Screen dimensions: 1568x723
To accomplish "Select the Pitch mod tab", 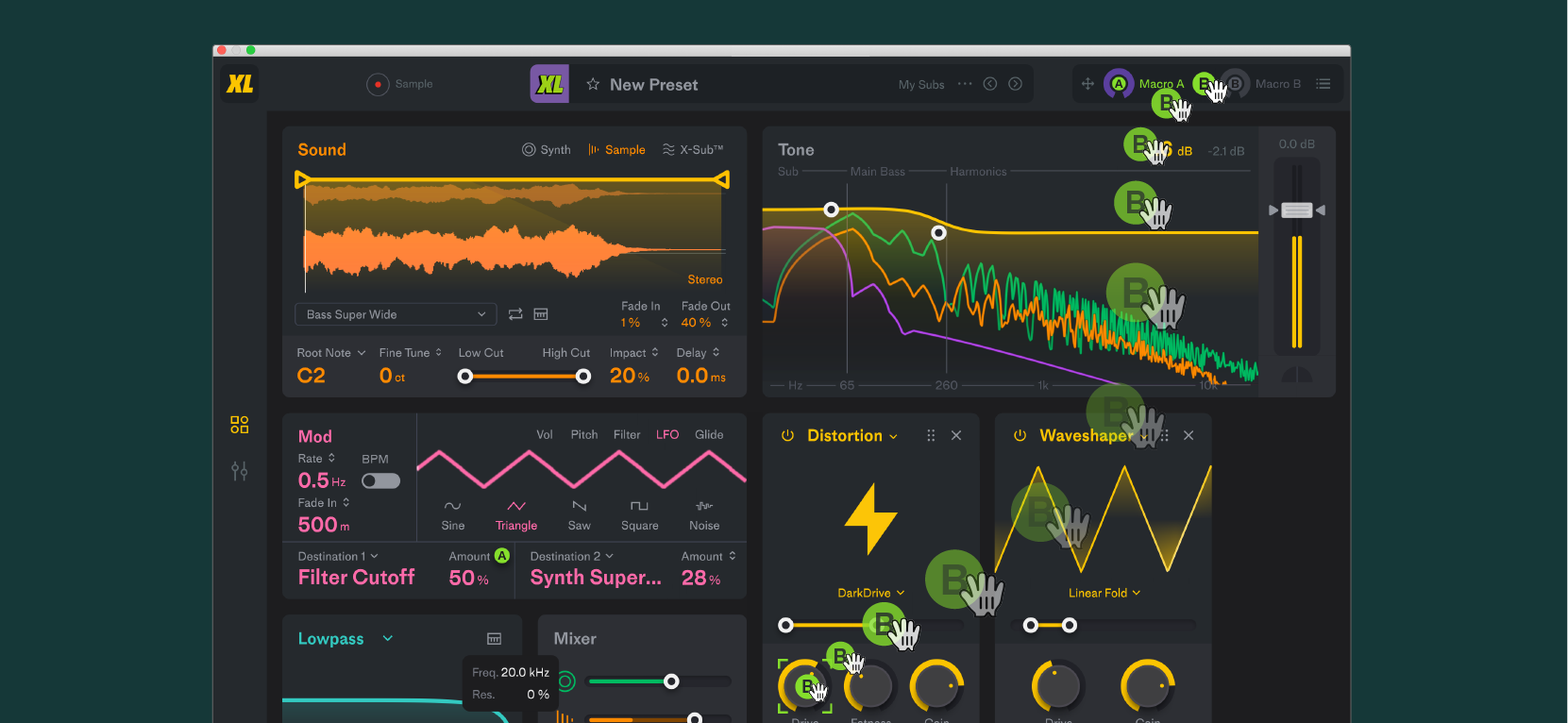I will click(584, 434).
